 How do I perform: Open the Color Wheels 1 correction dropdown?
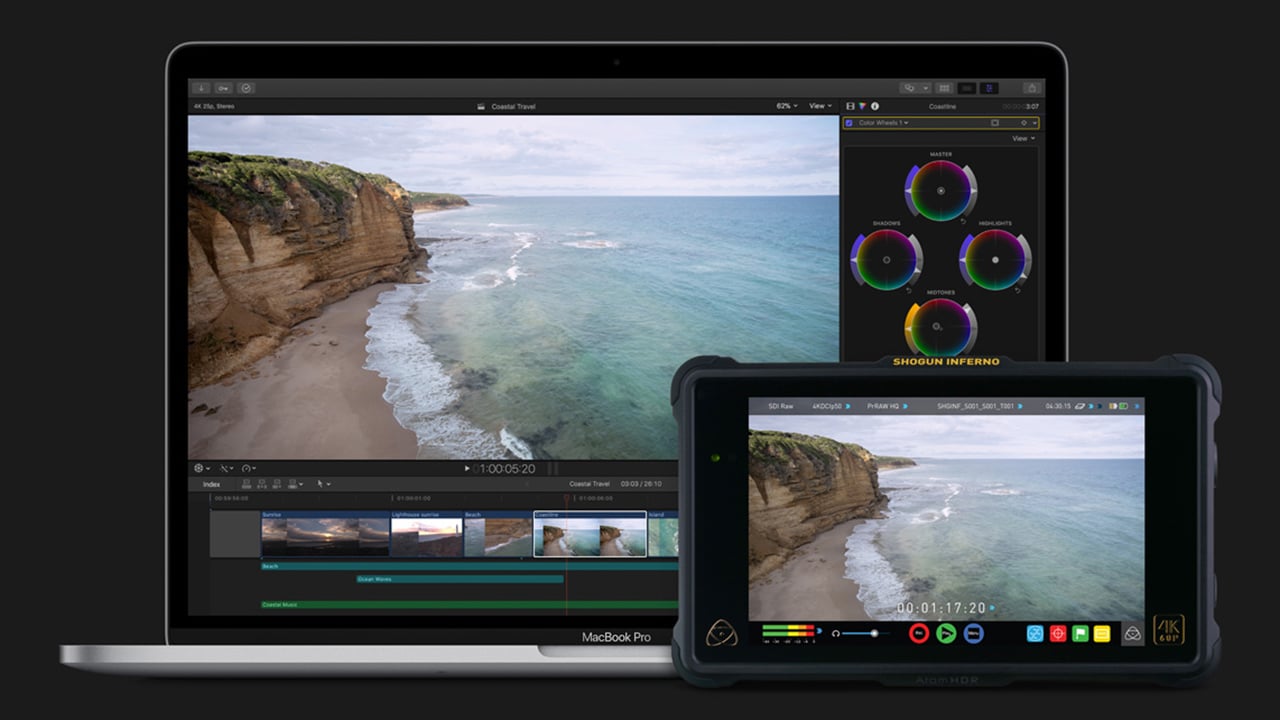pyautogui.click(x=884, y=123)
